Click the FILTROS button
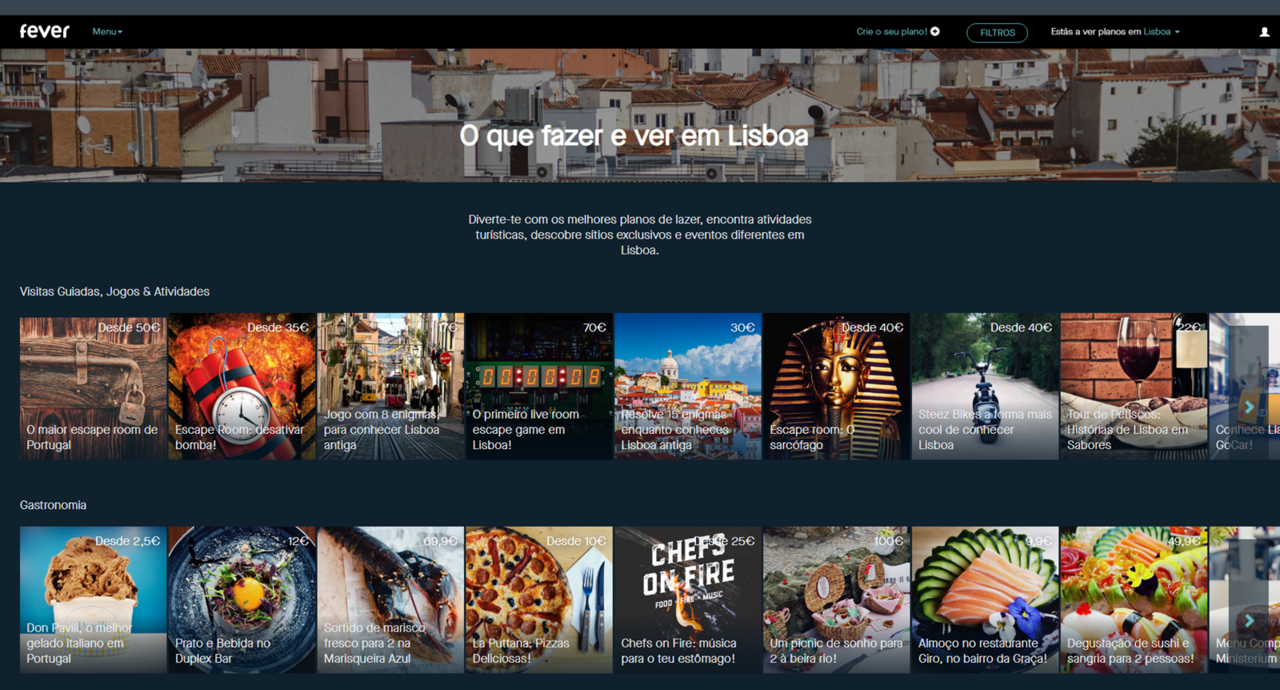1280x690 pixels. point(997,32)
